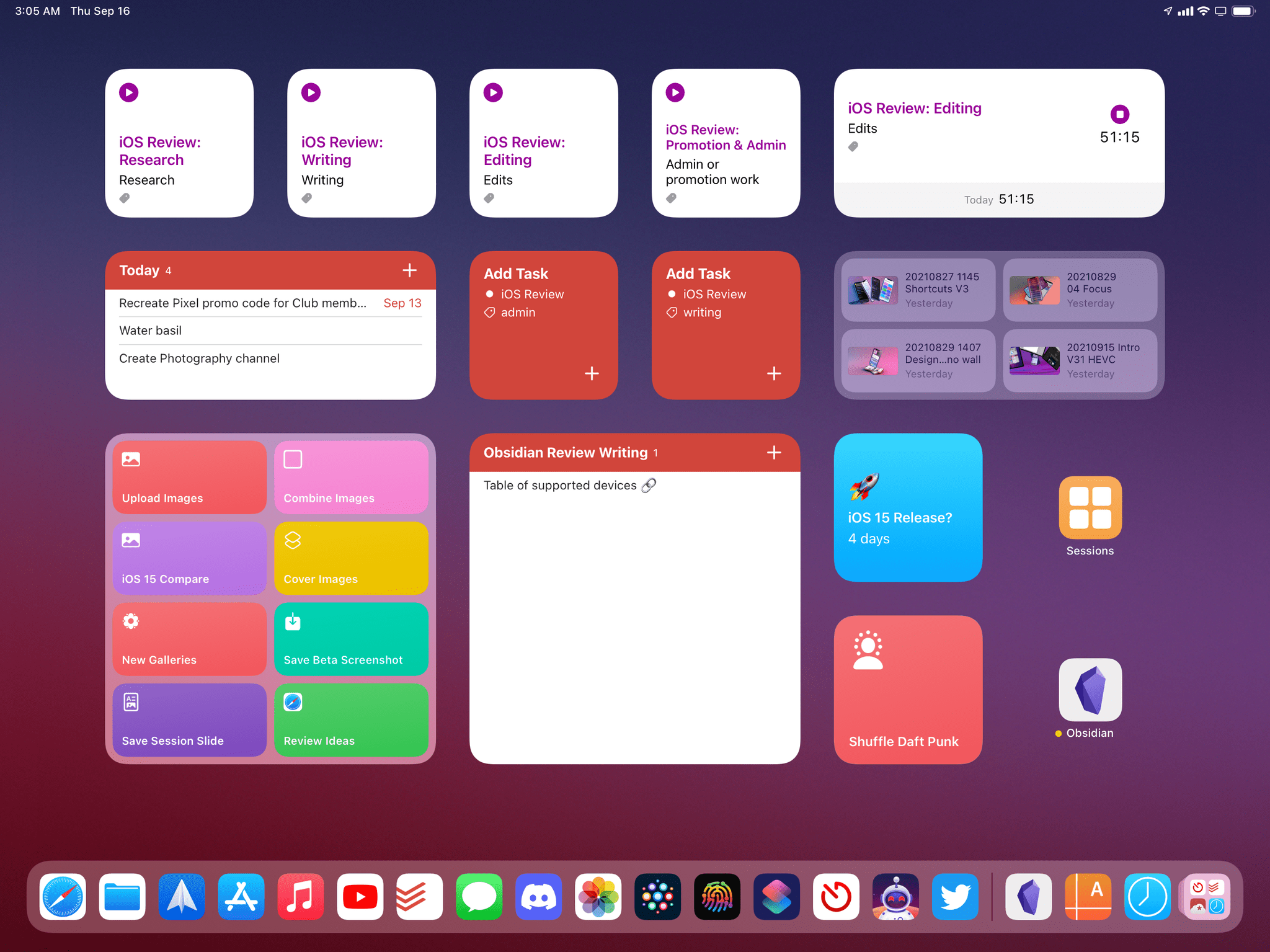Open Obsidian in dock recent apps

(x=1029, y=896)
